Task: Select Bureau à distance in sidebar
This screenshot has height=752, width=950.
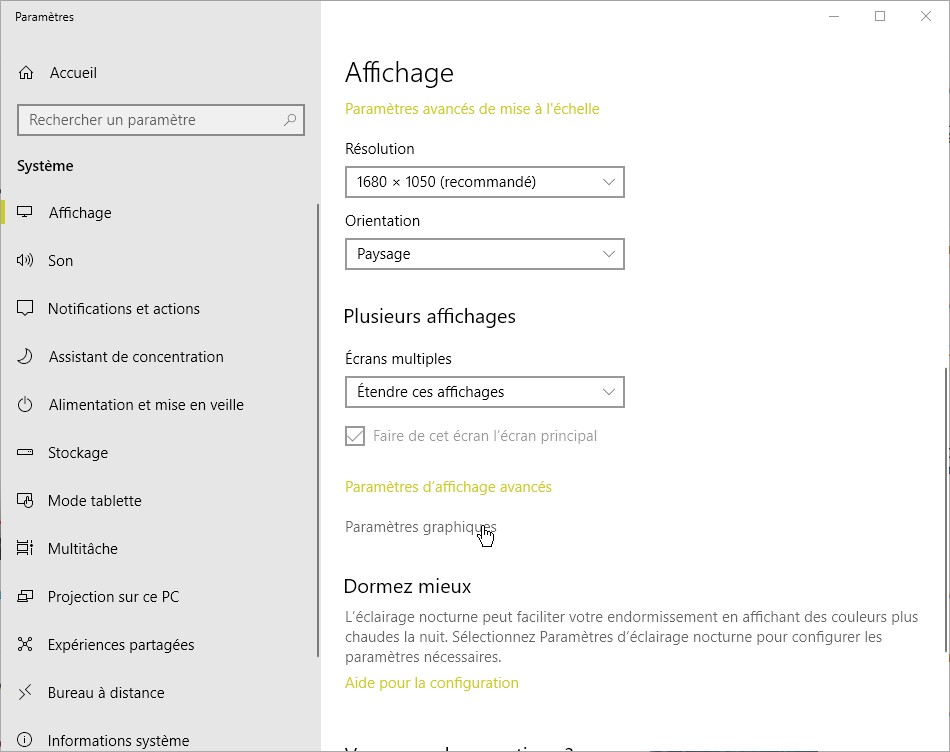Action: coord(106,693)
